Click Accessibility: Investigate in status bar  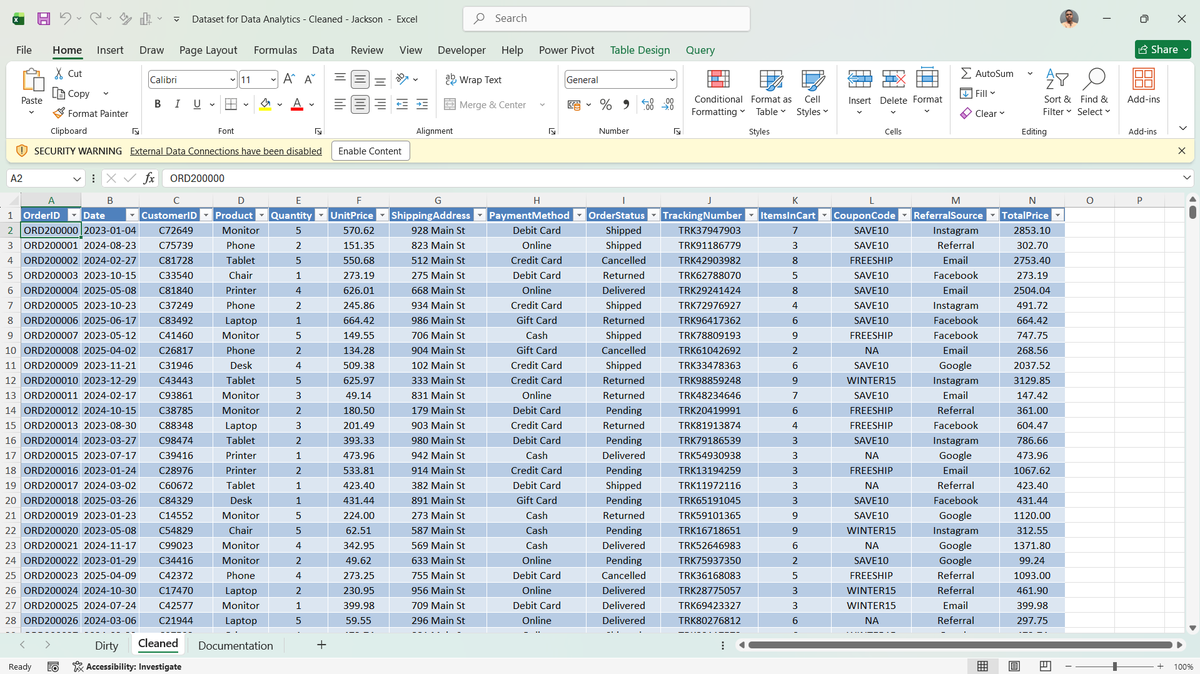pyautogui.click(x=127, y=667)
